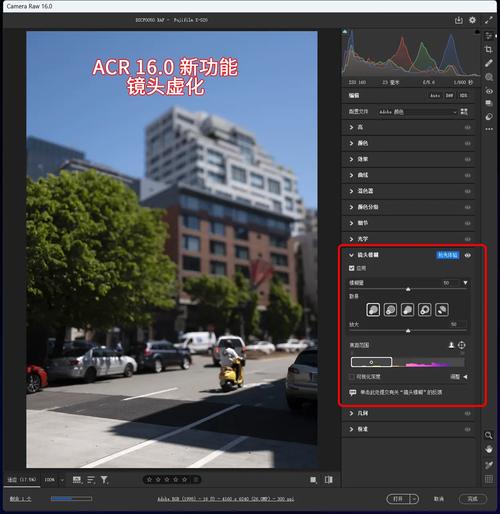Toggle the Lens Blur panel eye visibility
Viewport: 500px width, 514px height.
(x=468, y=255)
